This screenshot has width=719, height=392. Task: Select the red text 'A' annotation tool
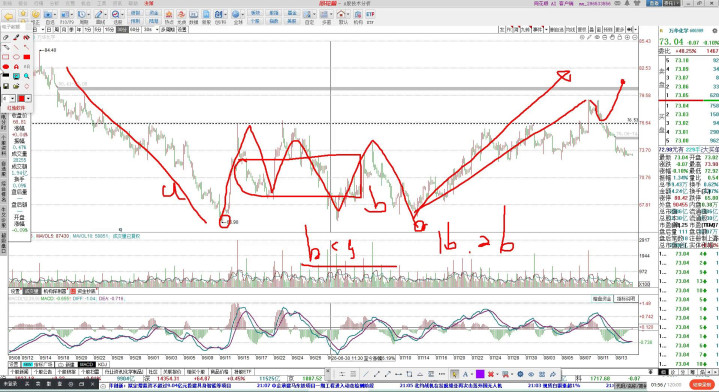pos(17,66)
